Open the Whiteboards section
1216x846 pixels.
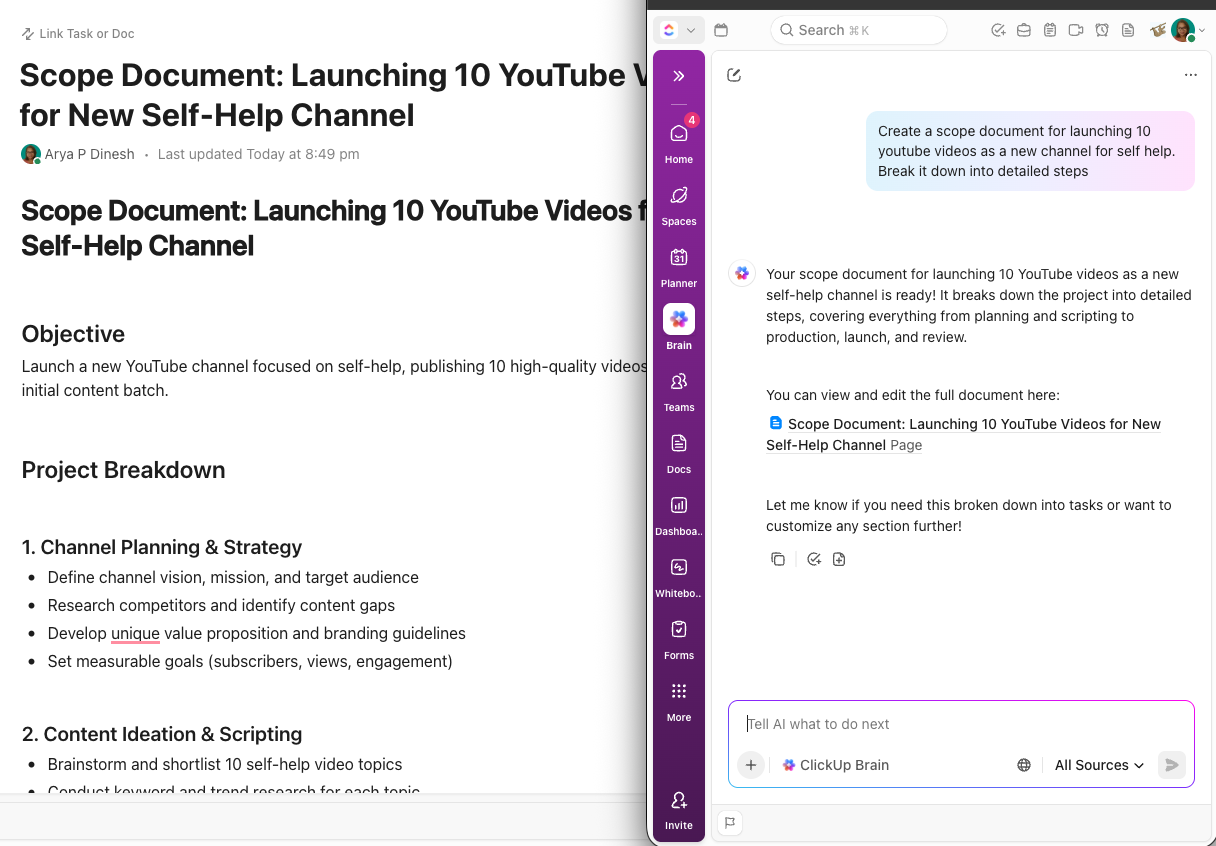(x=678, y=573)
